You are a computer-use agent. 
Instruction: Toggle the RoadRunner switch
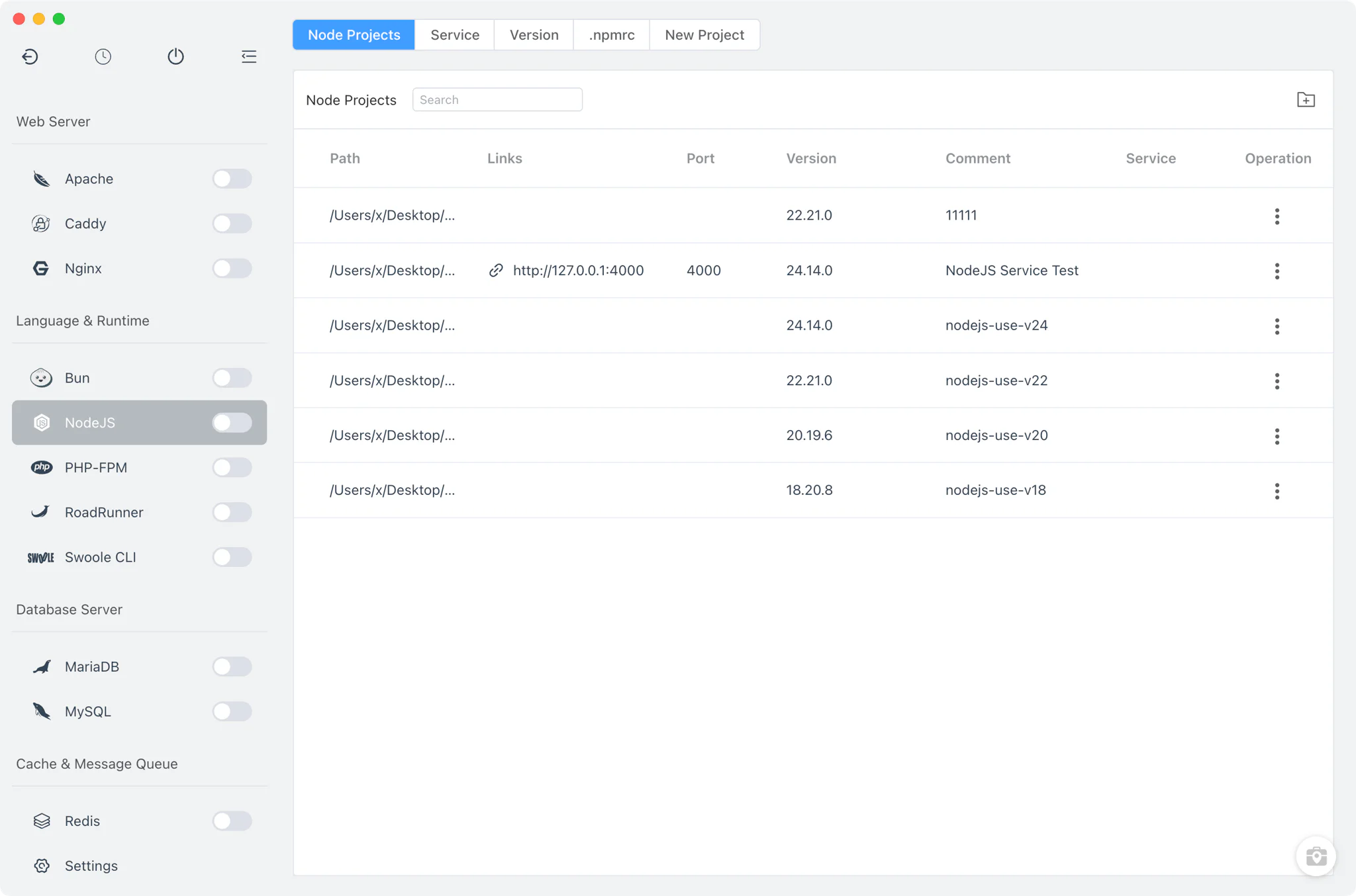[x=232, y=512]
